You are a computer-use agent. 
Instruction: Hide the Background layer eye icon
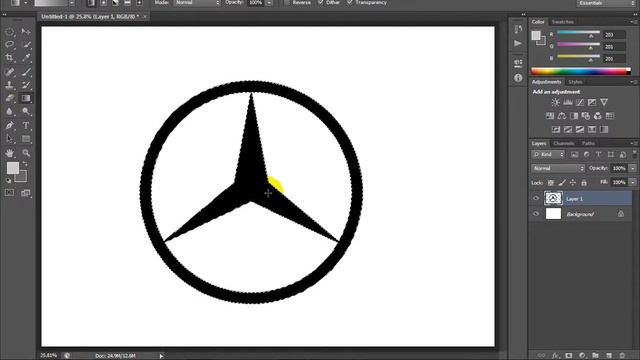click(x=536, y=214)
